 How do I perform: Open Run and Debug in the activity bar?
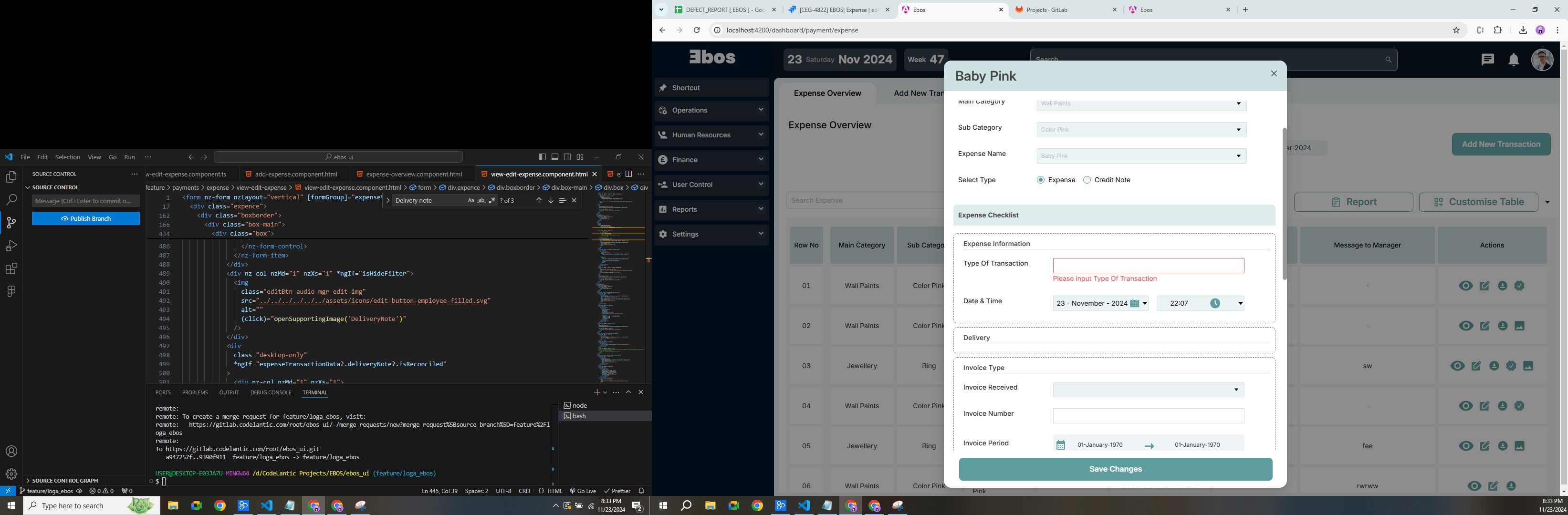coord(11,246)
